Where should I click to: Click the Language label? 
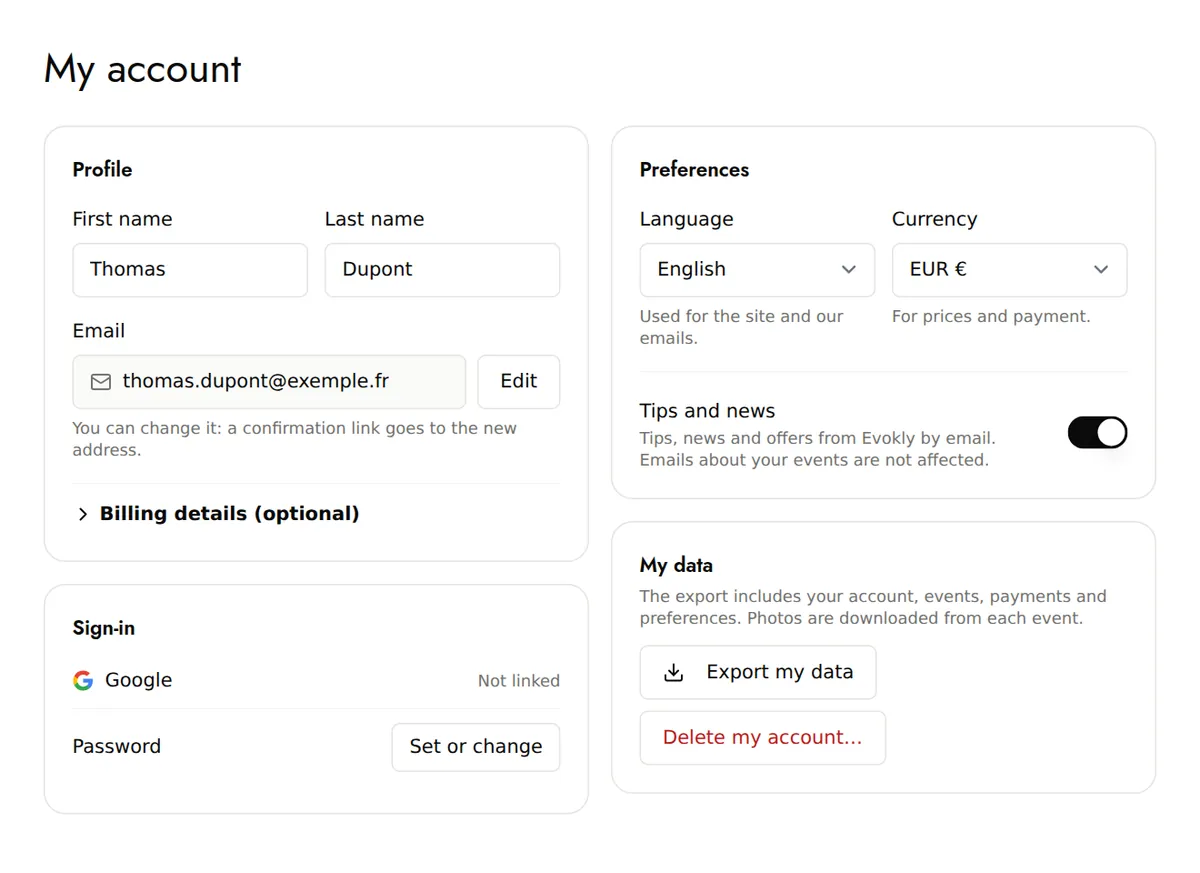click(x=686, y=220)
